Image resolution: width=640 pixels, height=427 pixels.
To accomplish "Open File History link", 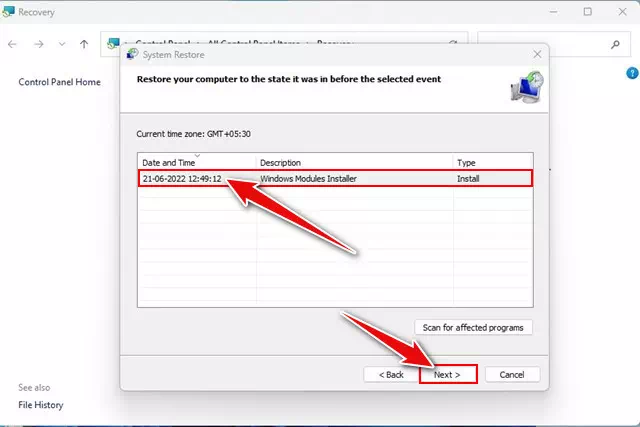I will [x=41, y=405].
